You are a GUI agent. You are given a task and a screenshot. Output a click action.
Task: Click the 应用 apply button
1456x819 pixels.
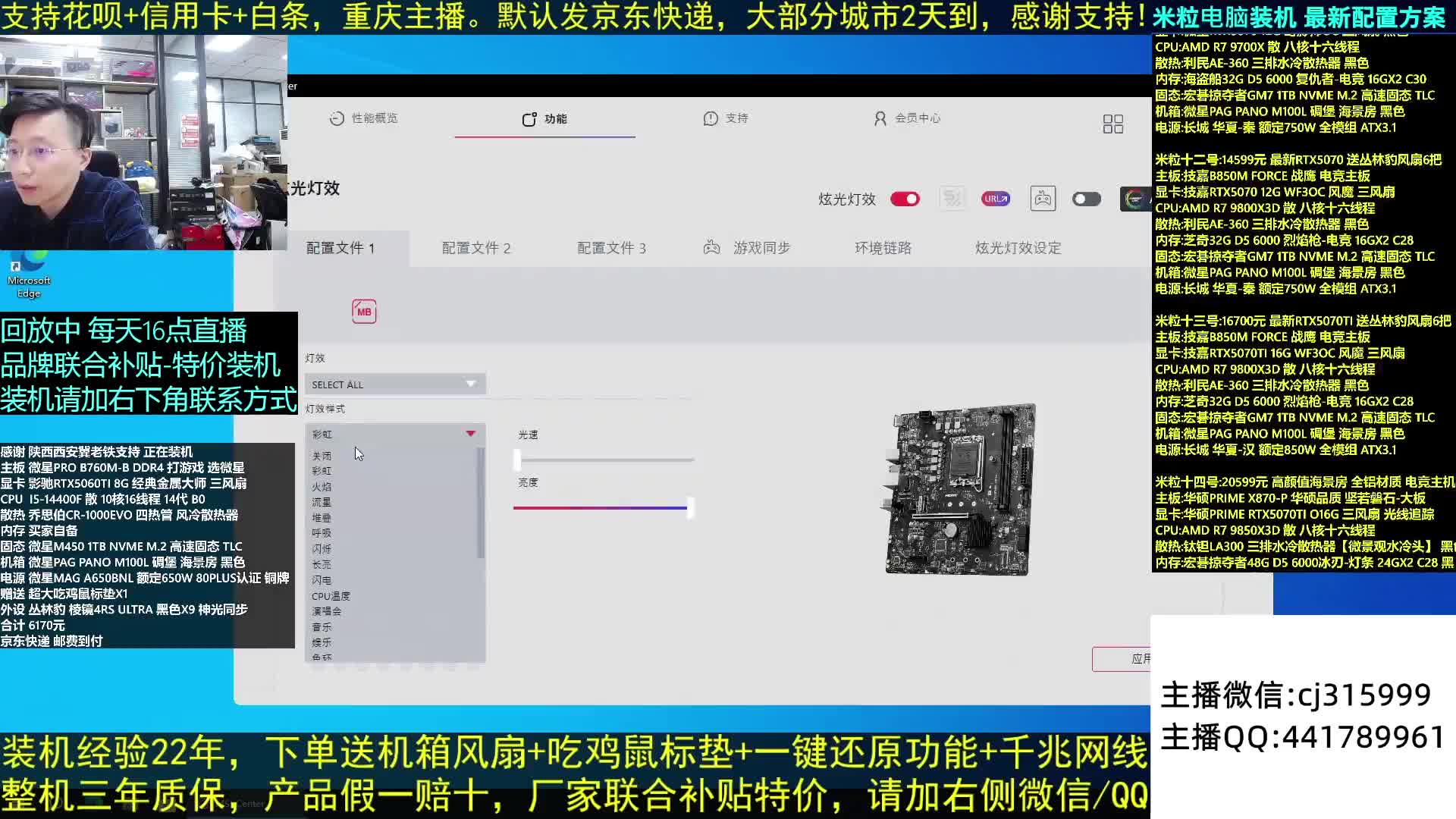click(1122, 659)
